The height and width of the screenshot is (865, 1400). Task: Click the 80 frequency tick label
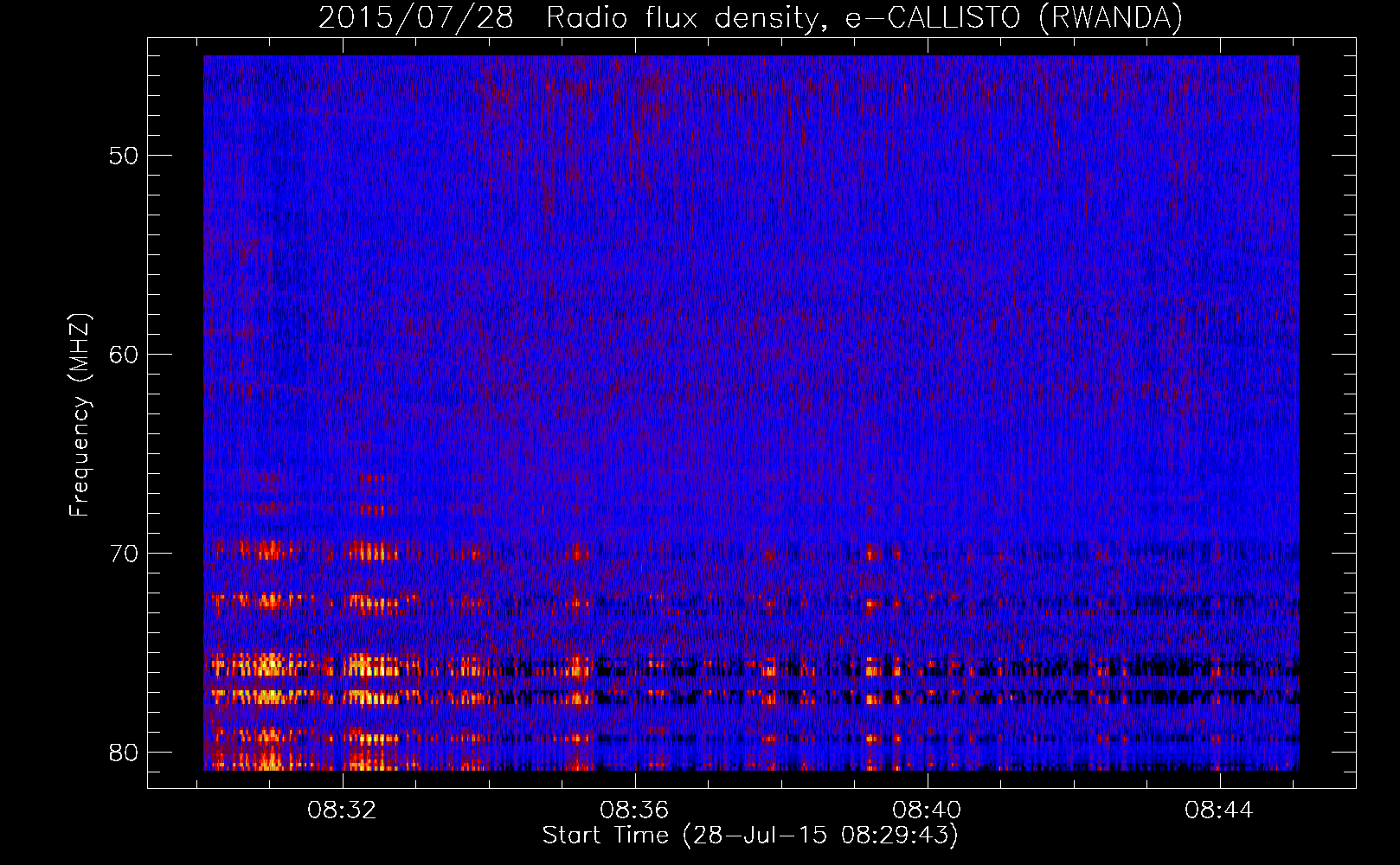[124, 752]
